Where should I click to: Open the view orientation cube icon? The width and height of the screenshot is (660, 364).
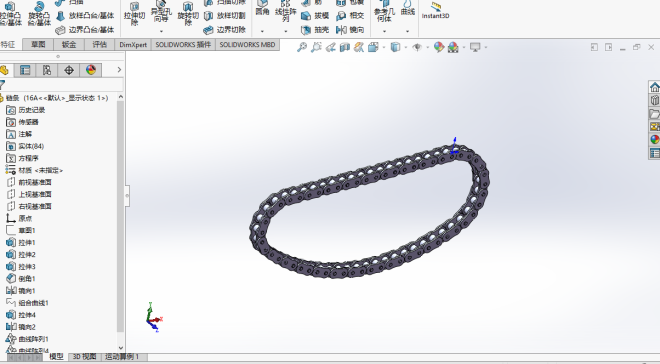[373, 47]
